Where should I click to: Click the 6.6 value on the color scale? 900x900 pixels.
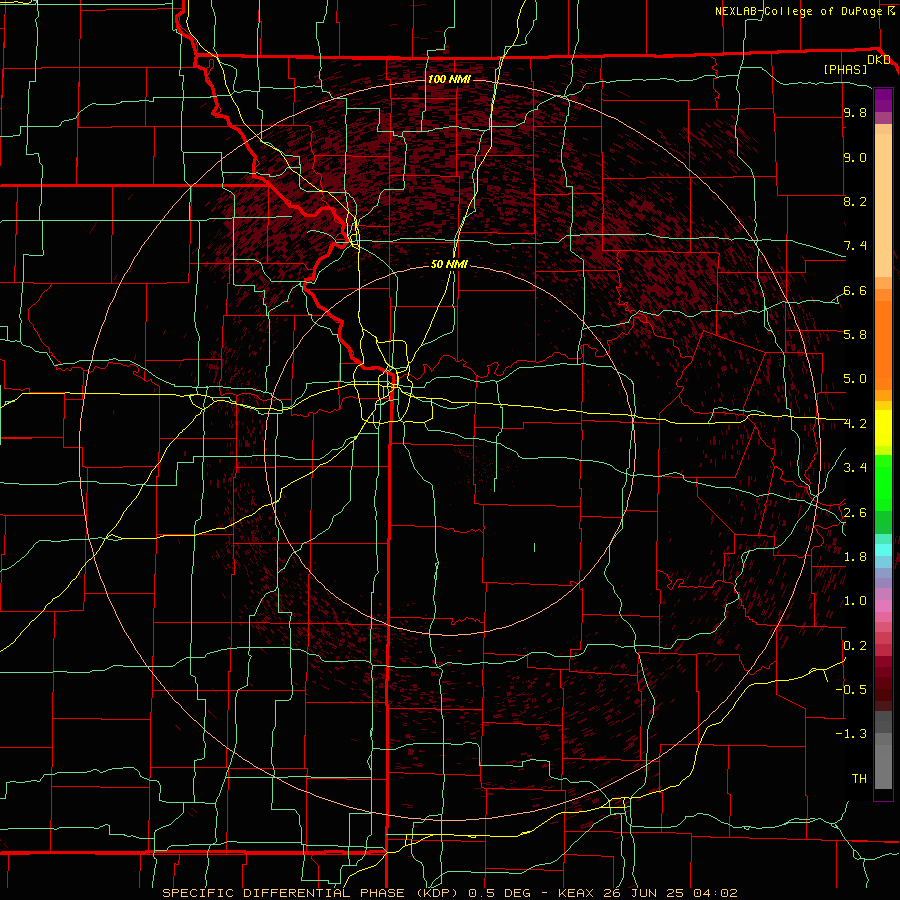coord(855,290)
